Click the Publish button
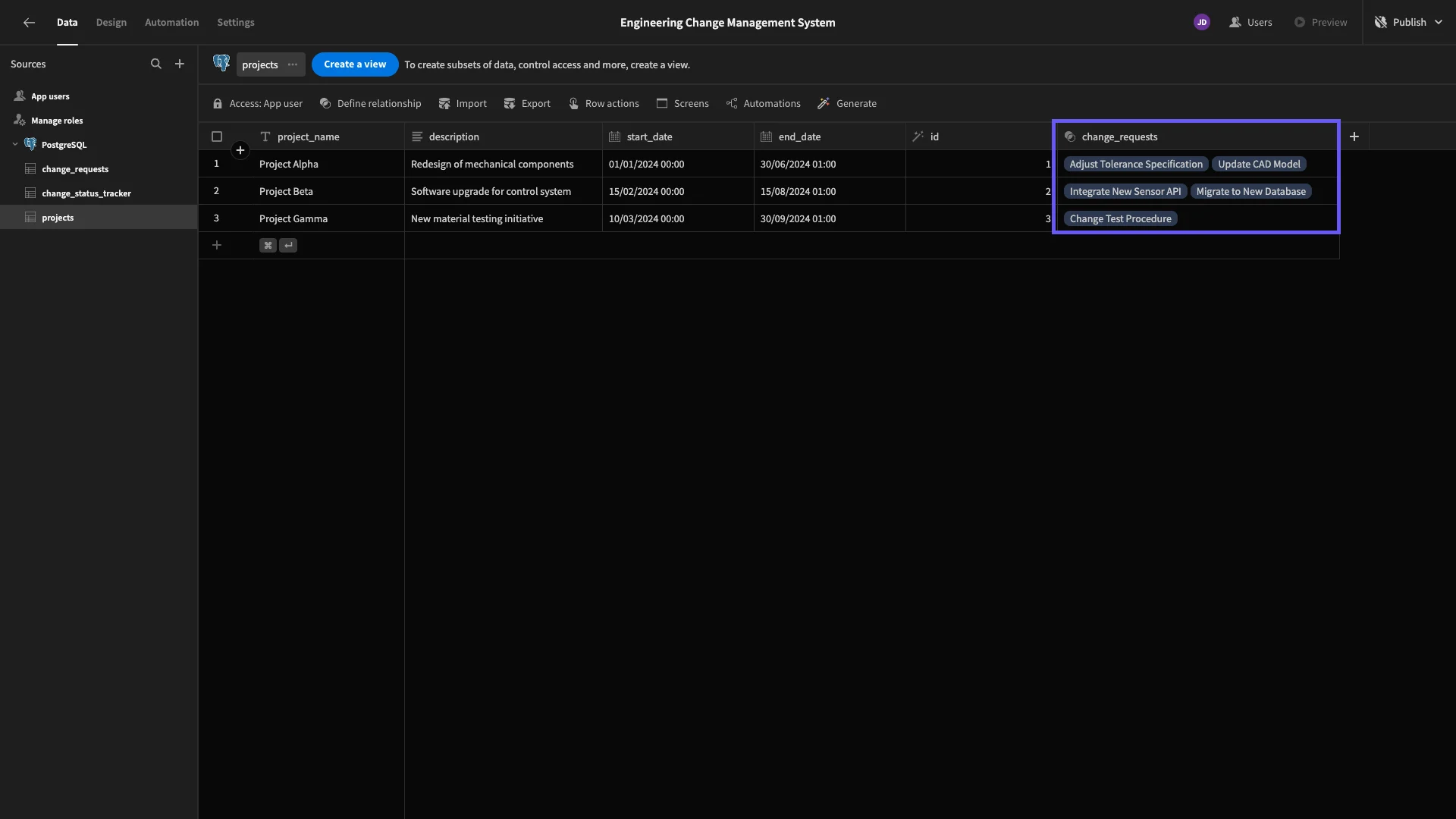This screenshot has width=1456, height=819. click(x=1409, y=23)
